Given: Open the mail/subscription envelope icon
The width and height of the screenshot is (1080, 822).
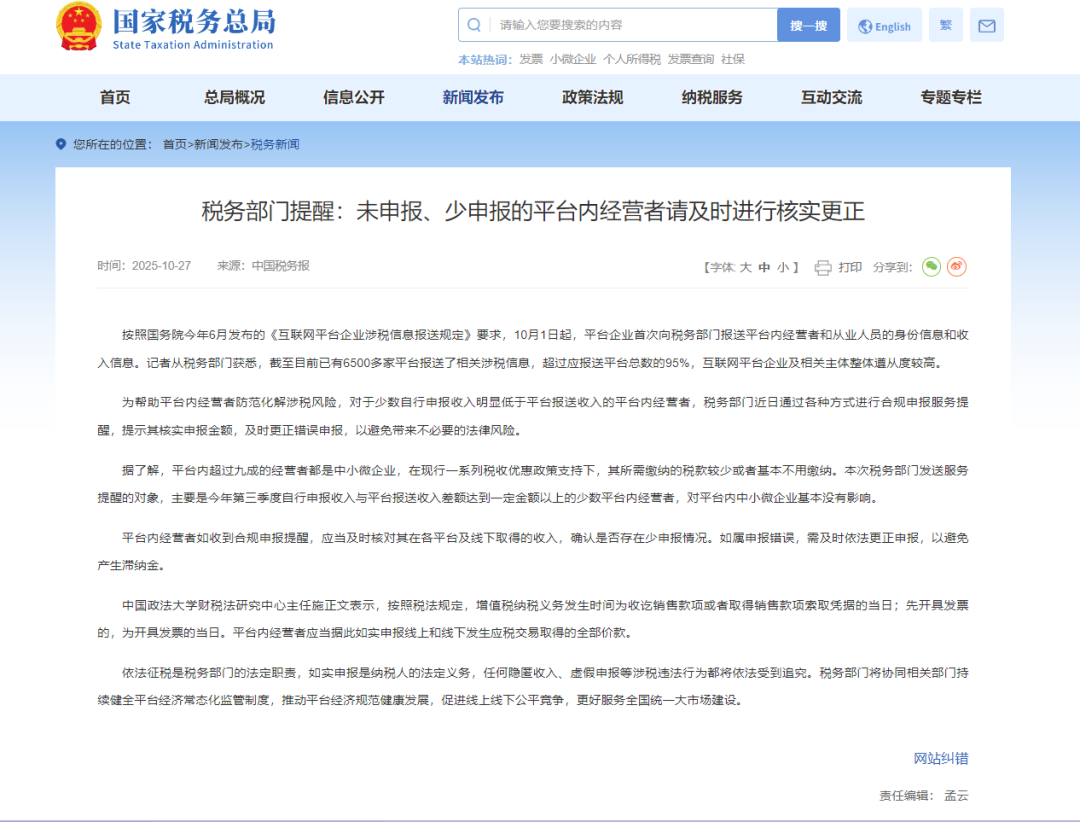Looking at the screenshot, I should [x=986, y=24].
